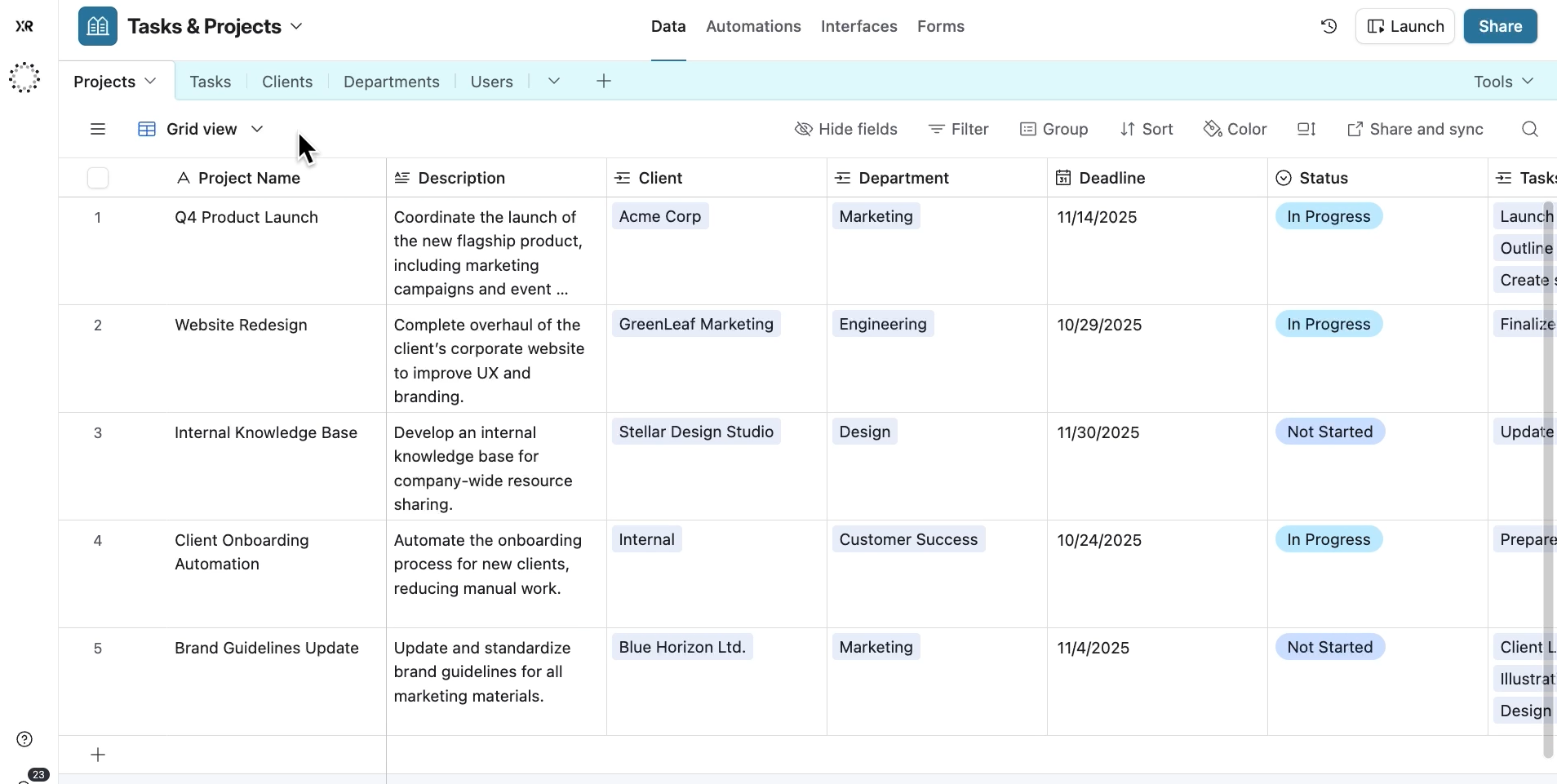Open the search within the table
The height and width of the screenshot is (784, 1557).
pos(1530,129)
